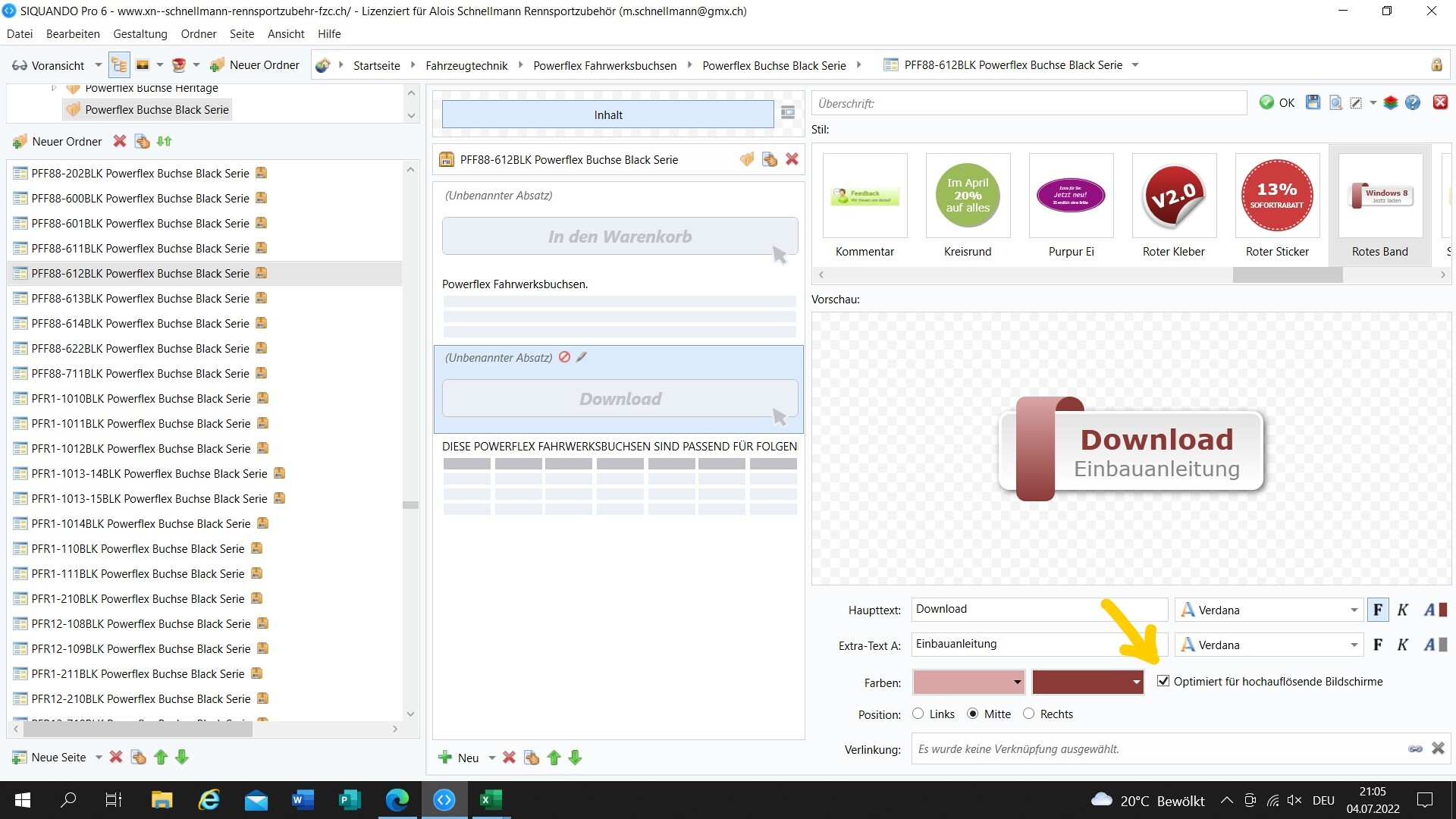Open dropdown arrow next to Neu button
1456x819 pixels.
[491, 758]
